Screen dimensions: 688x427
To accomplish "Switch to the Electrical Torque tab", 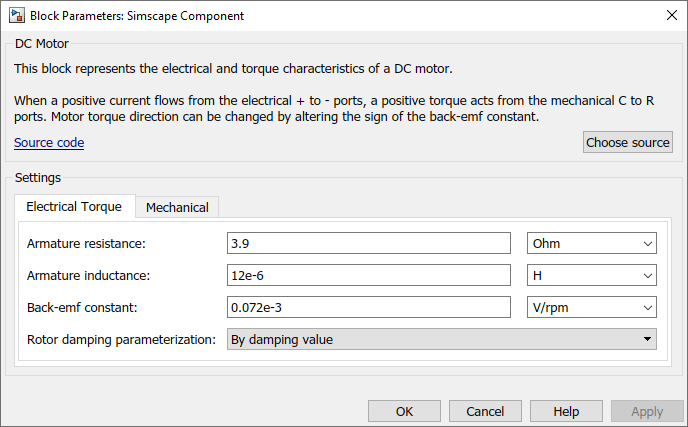I will [74, 207].
